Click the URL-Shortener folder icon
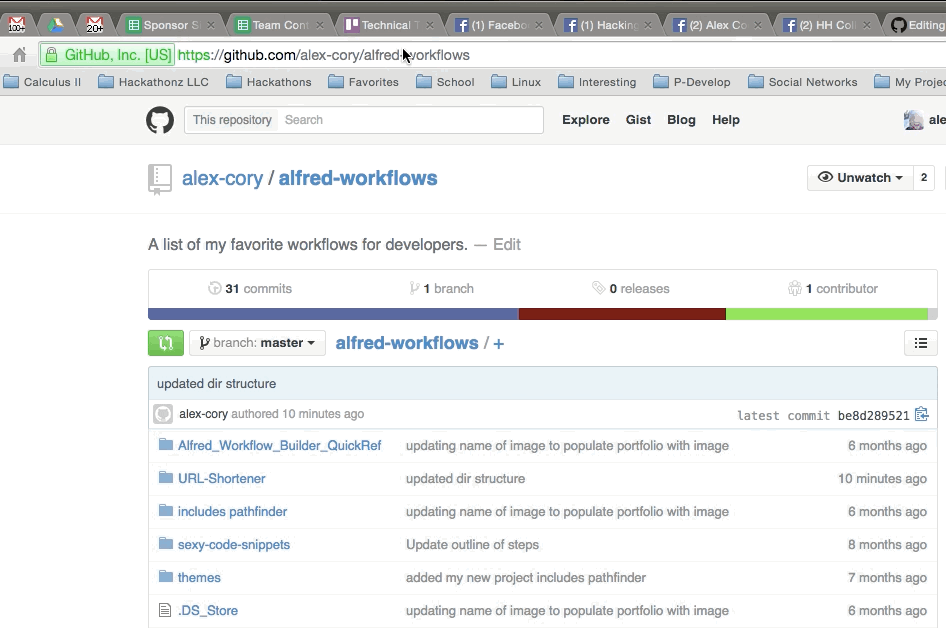 [166, 478]
